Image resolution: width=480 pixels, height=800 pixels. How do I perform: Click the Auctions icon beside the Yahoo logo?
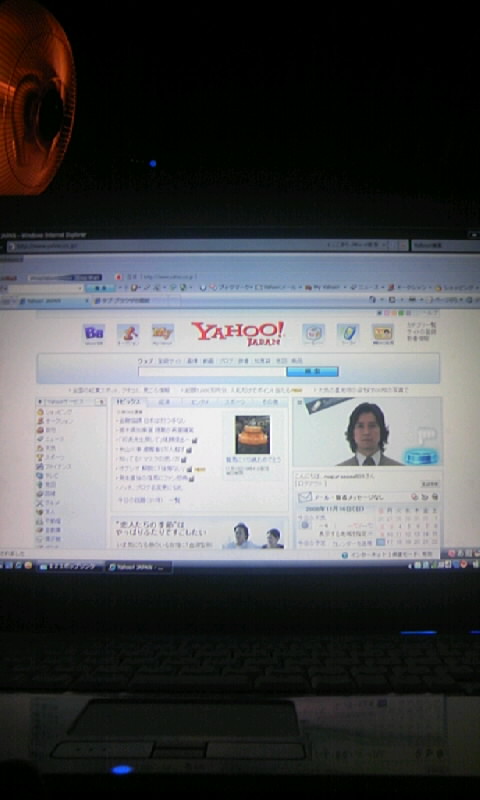128,334
